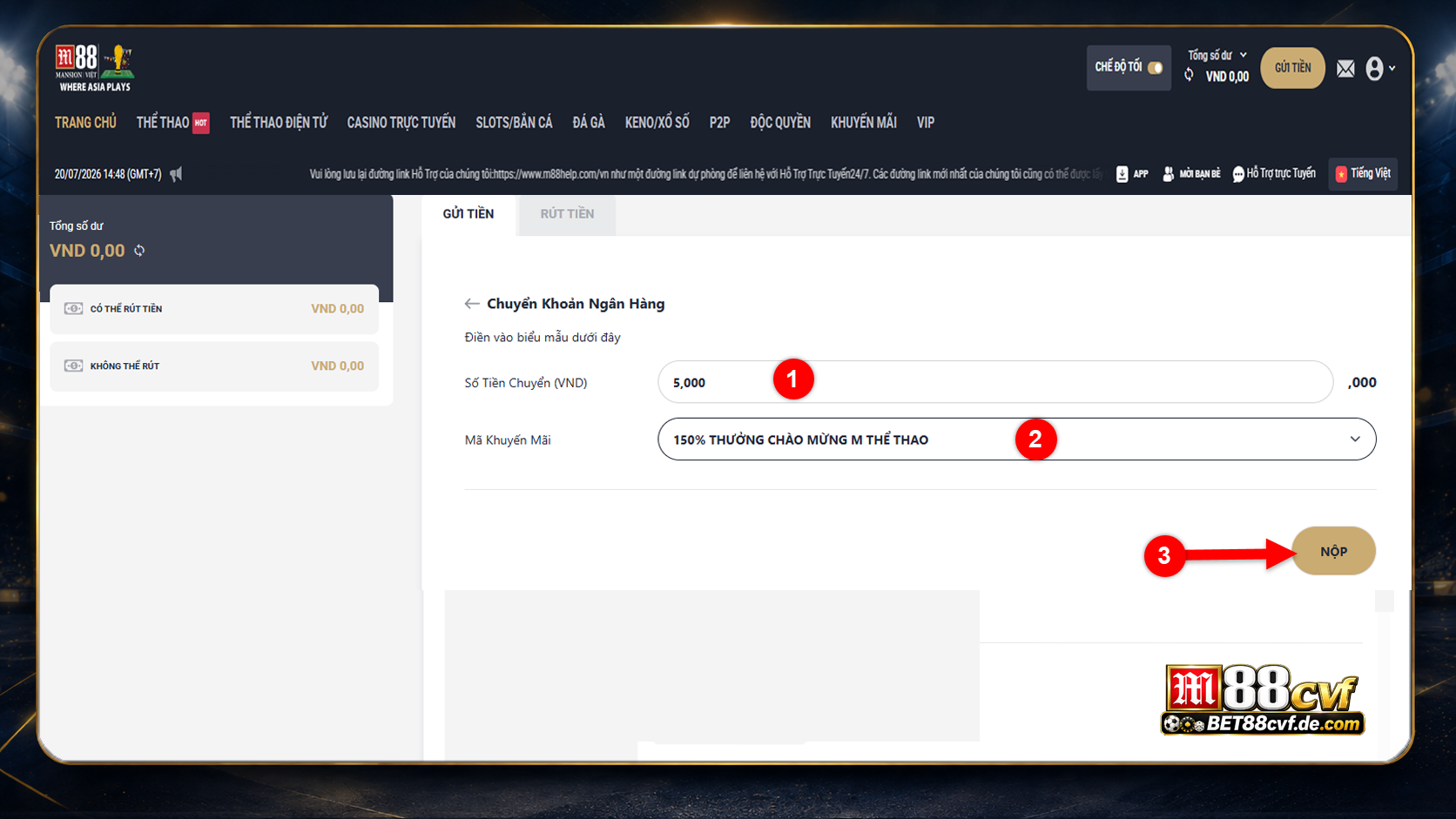The image size is (1456, 819).
Task: Open the mail inbox envelope icon
Action: (1345, 68)
